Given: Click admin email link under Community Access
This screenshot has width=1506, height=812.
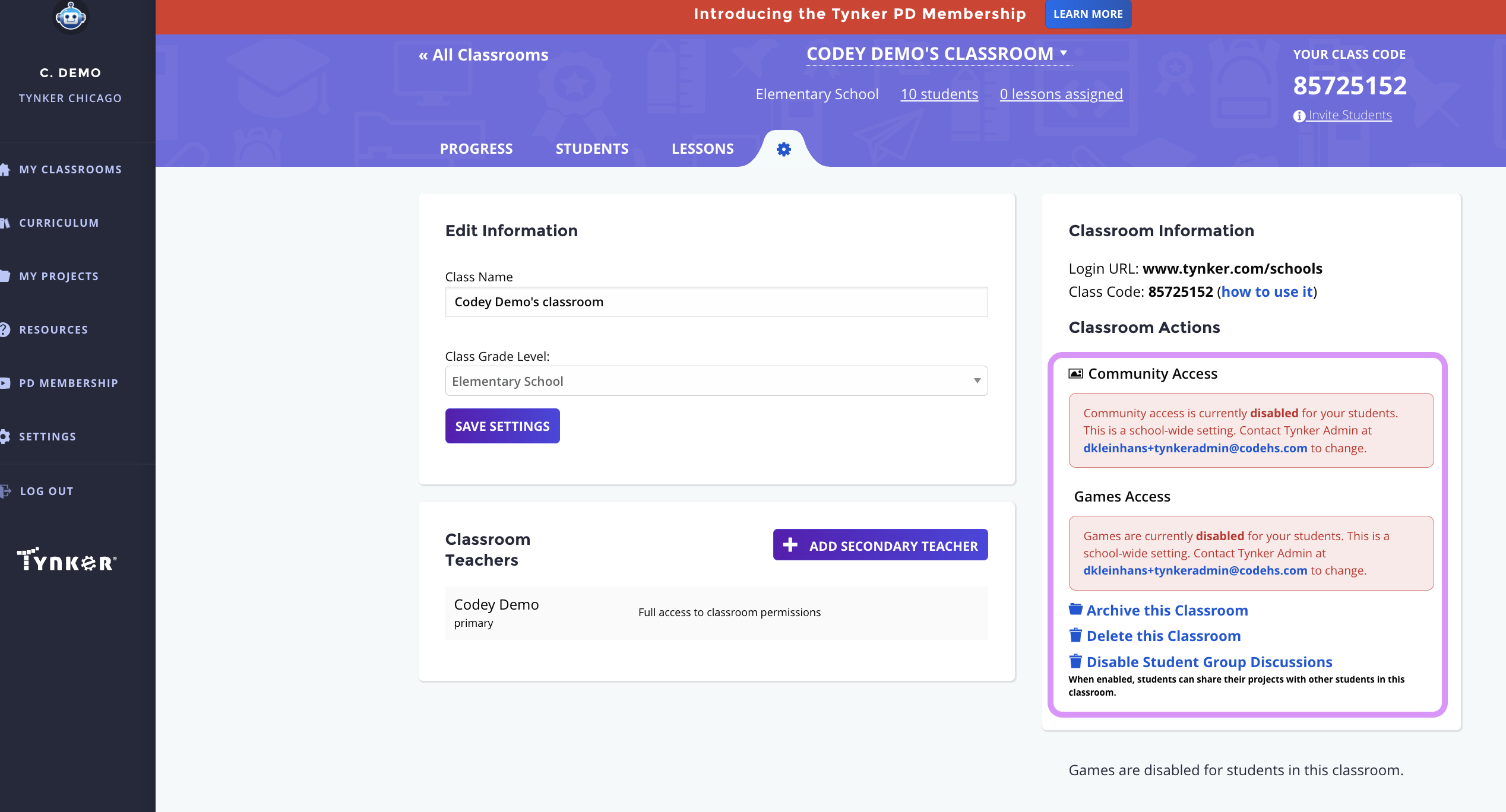Looking at the screenshot, I should click(1195, 448).
